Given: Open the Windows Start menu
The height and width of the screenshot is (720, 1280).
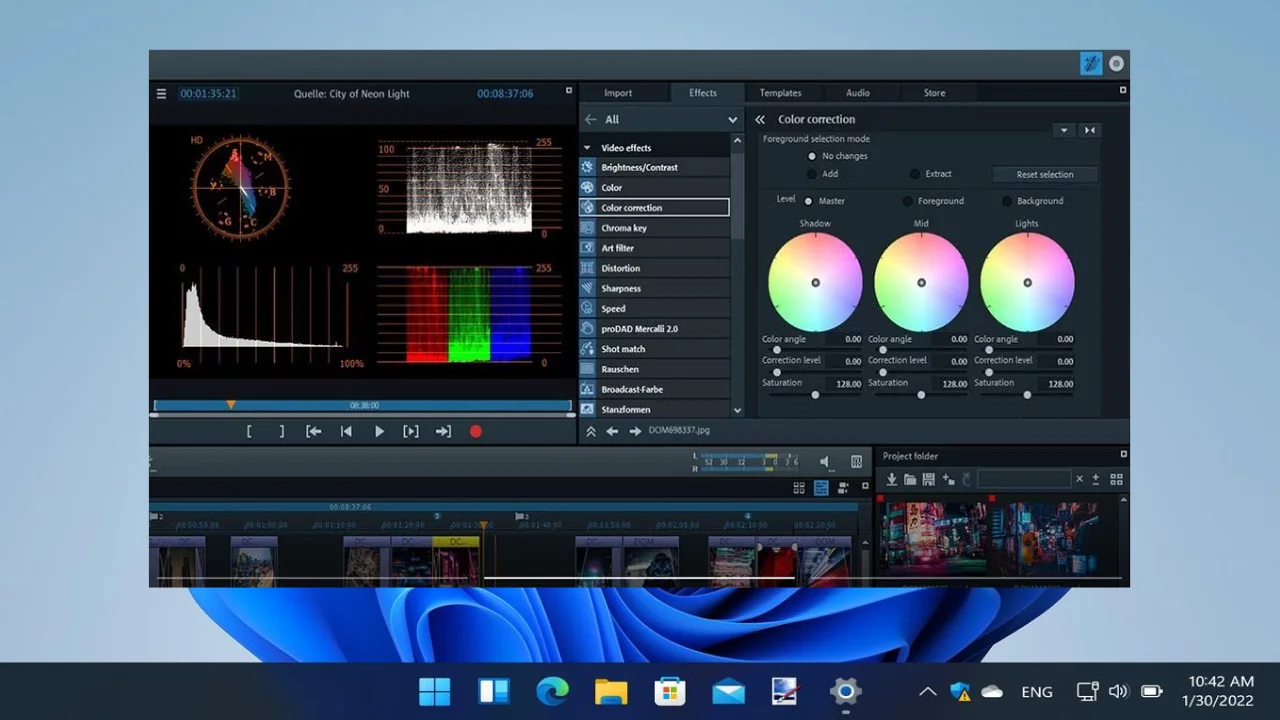Looking at the screenshot, I should pyautogui.click(x=434, y=691).
